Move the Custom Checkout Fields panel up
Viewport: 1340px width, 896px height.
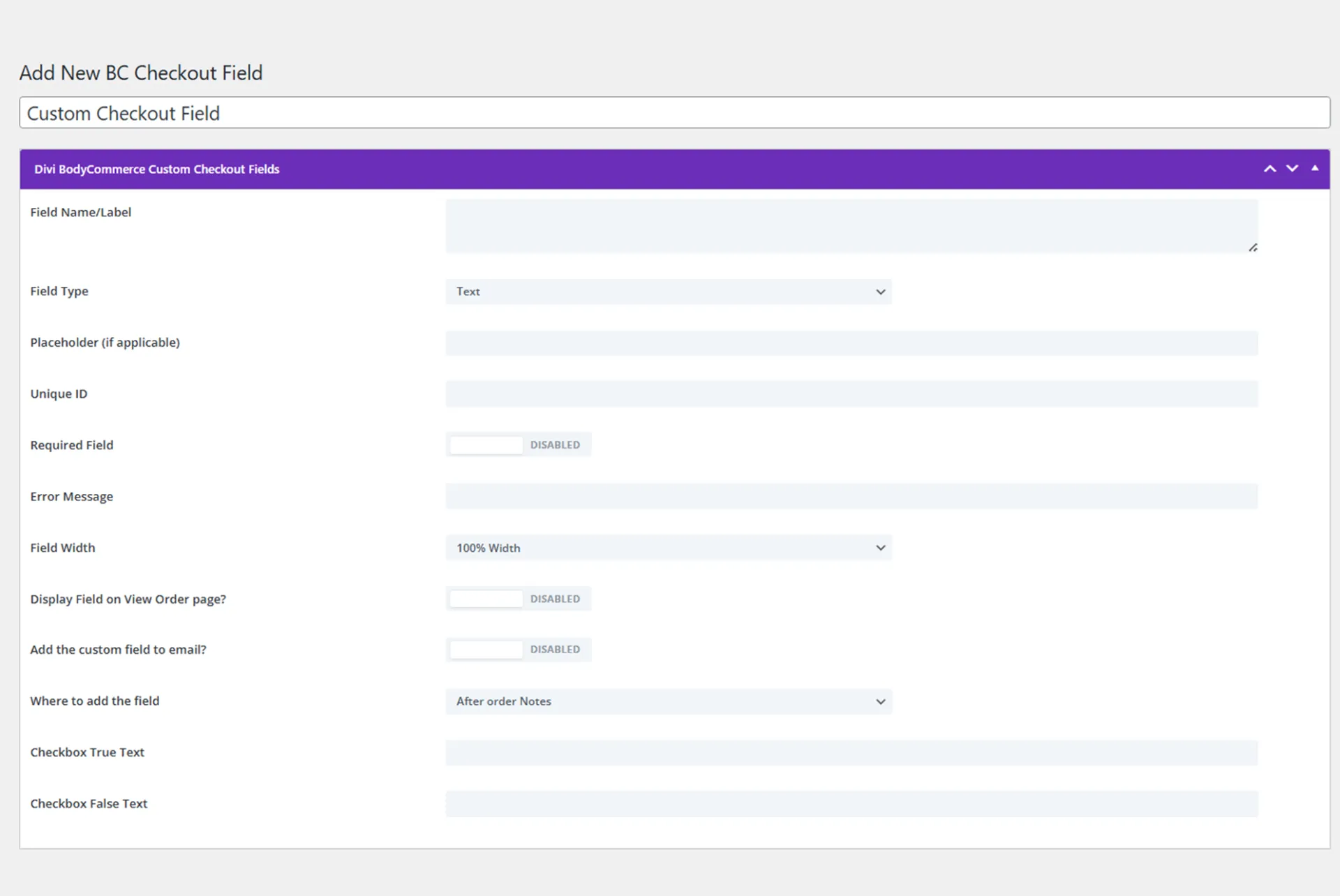pos(1270,169)
